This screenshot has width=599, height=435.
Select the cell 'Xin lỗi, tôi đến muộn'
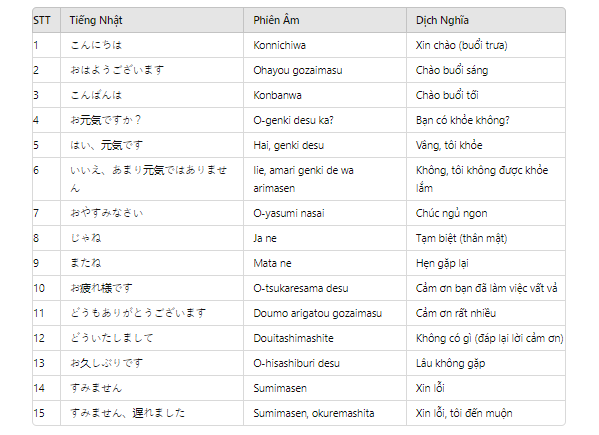[x=486, y=413]
